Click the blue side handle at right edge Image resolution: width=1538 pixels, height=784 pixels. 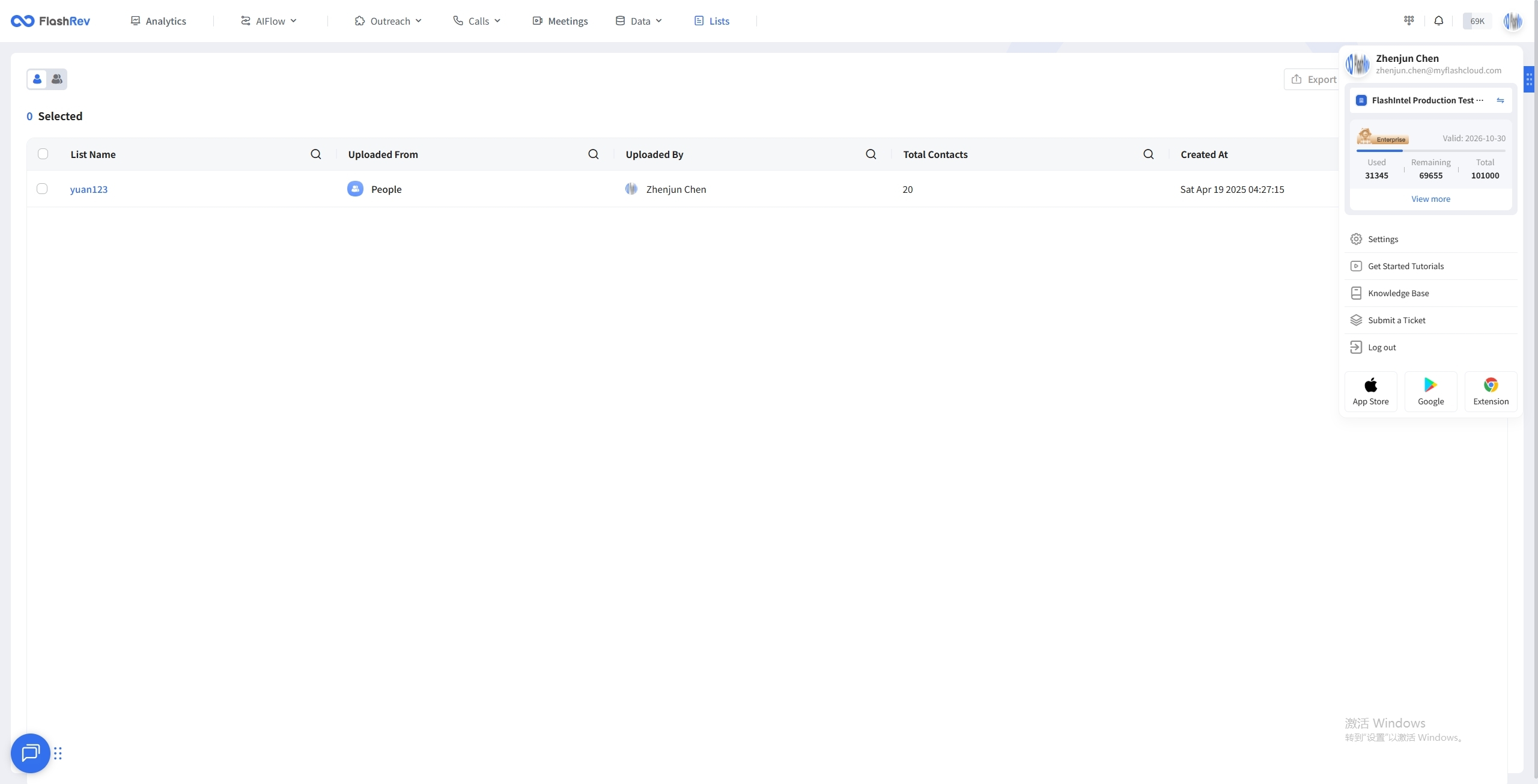click(x=1529, y=79)
